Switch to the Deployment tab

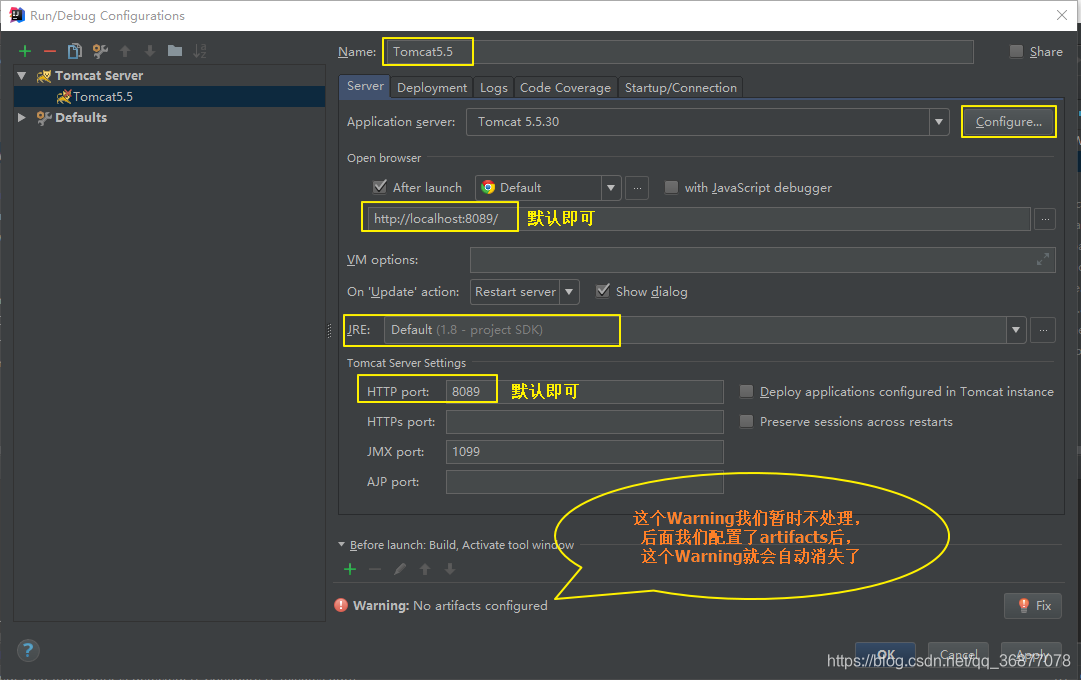click(432, 88)
